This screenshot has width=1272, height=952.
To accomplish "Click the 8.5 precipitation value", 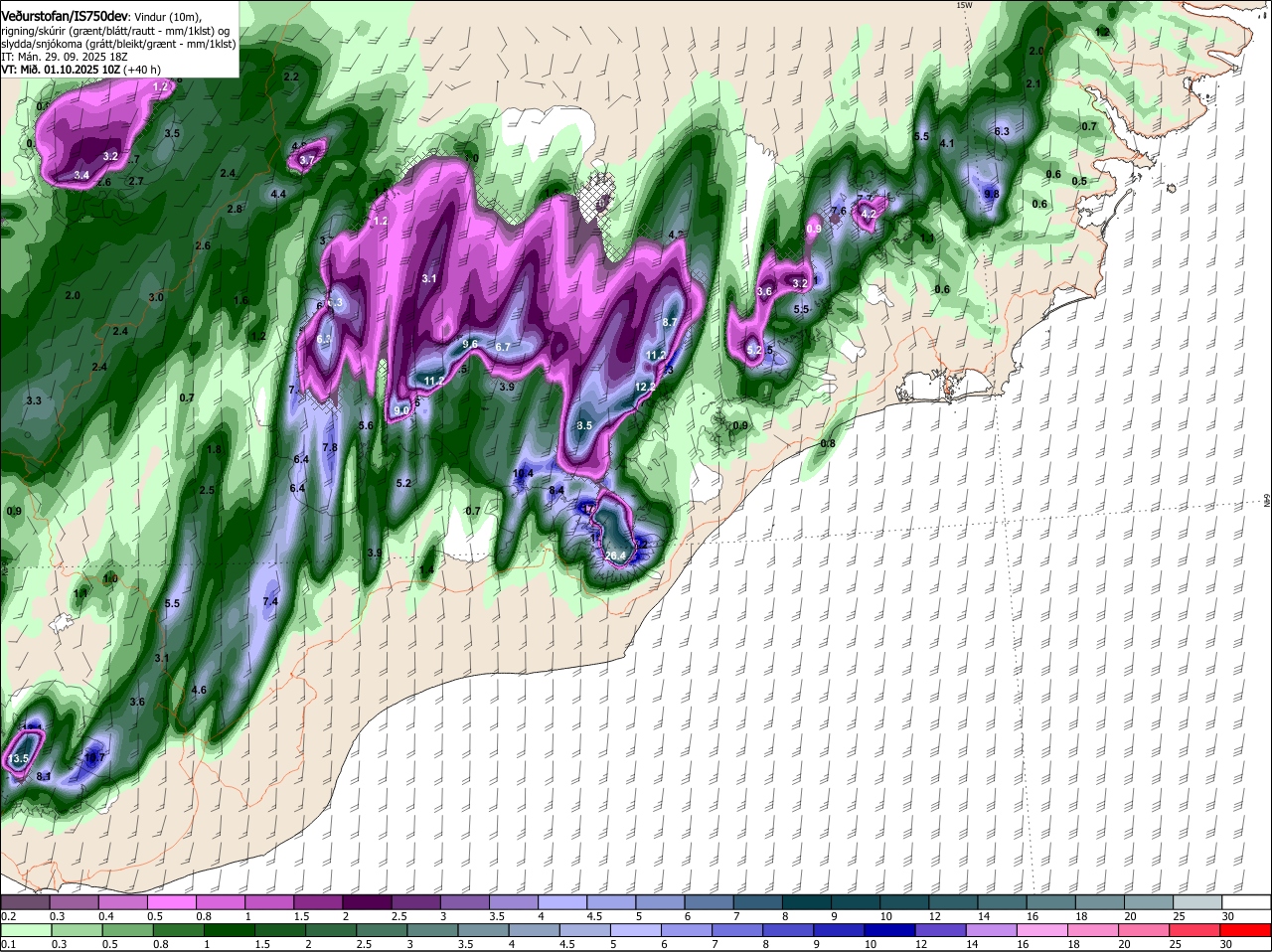I will point(584,425).
